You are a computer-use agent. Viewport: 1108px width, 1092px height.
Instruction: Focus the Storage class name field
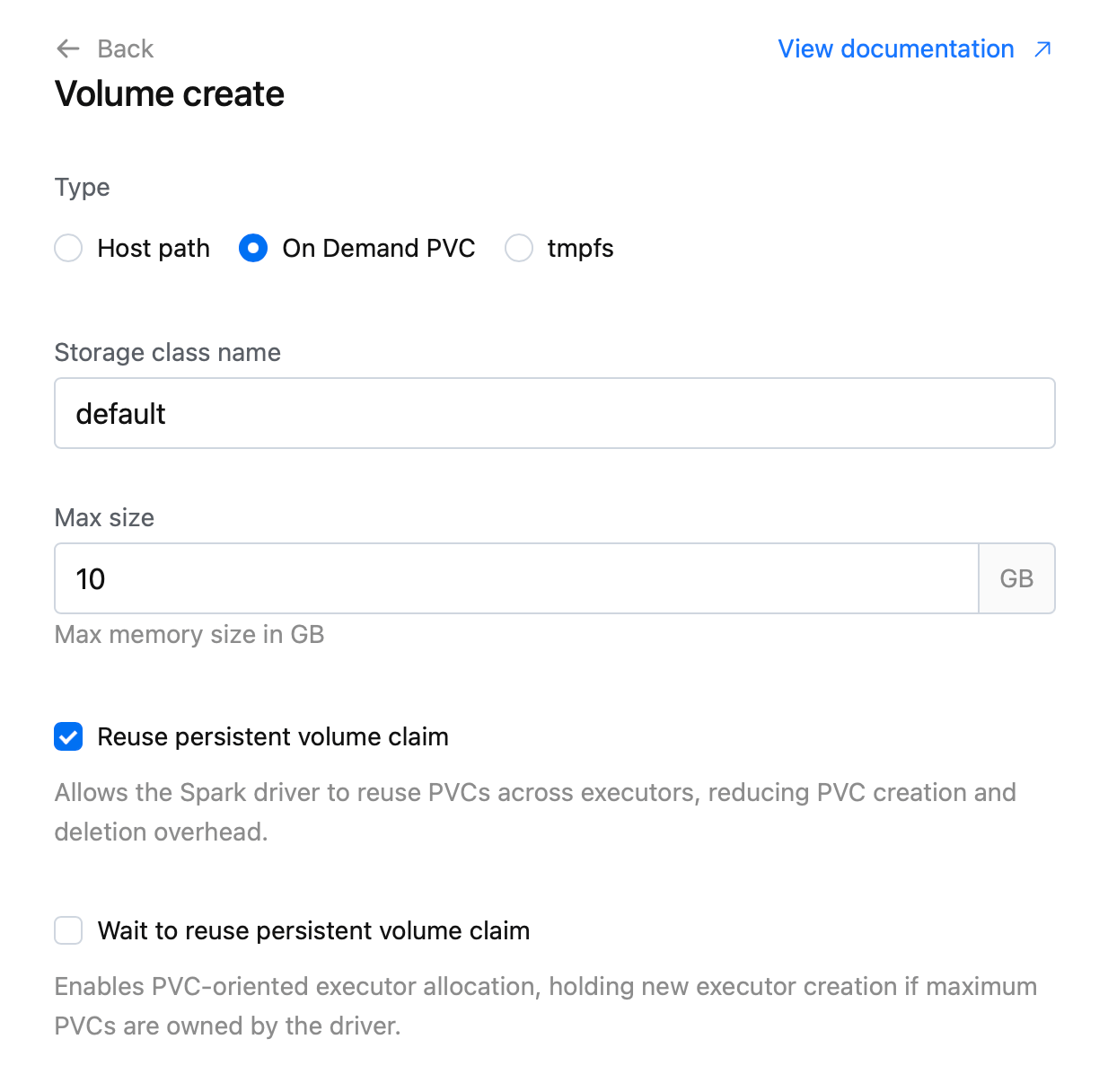click(x=555, y=413)
